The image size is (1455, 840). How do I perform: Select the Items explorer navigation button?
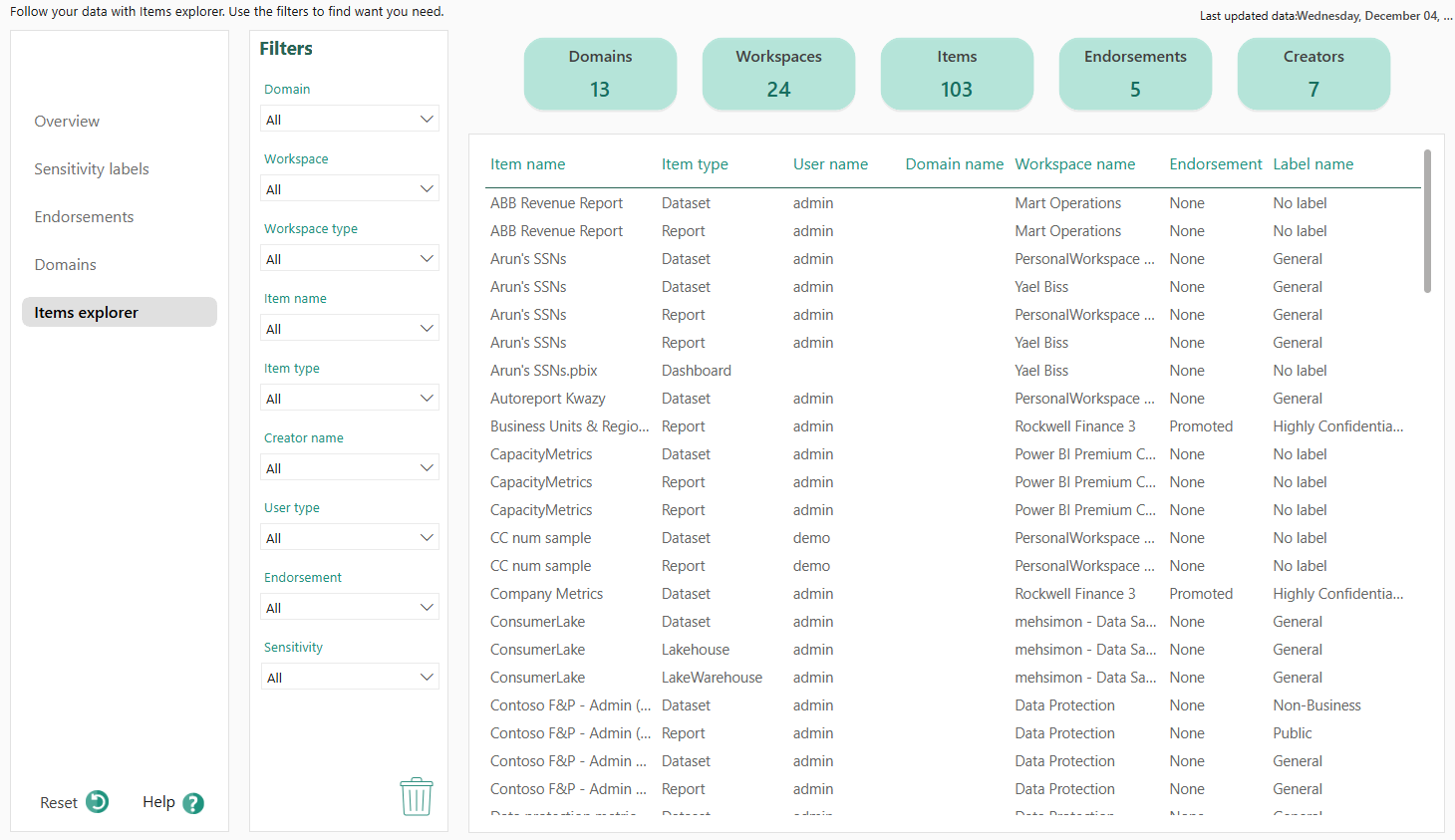click(x=120, y=312)
